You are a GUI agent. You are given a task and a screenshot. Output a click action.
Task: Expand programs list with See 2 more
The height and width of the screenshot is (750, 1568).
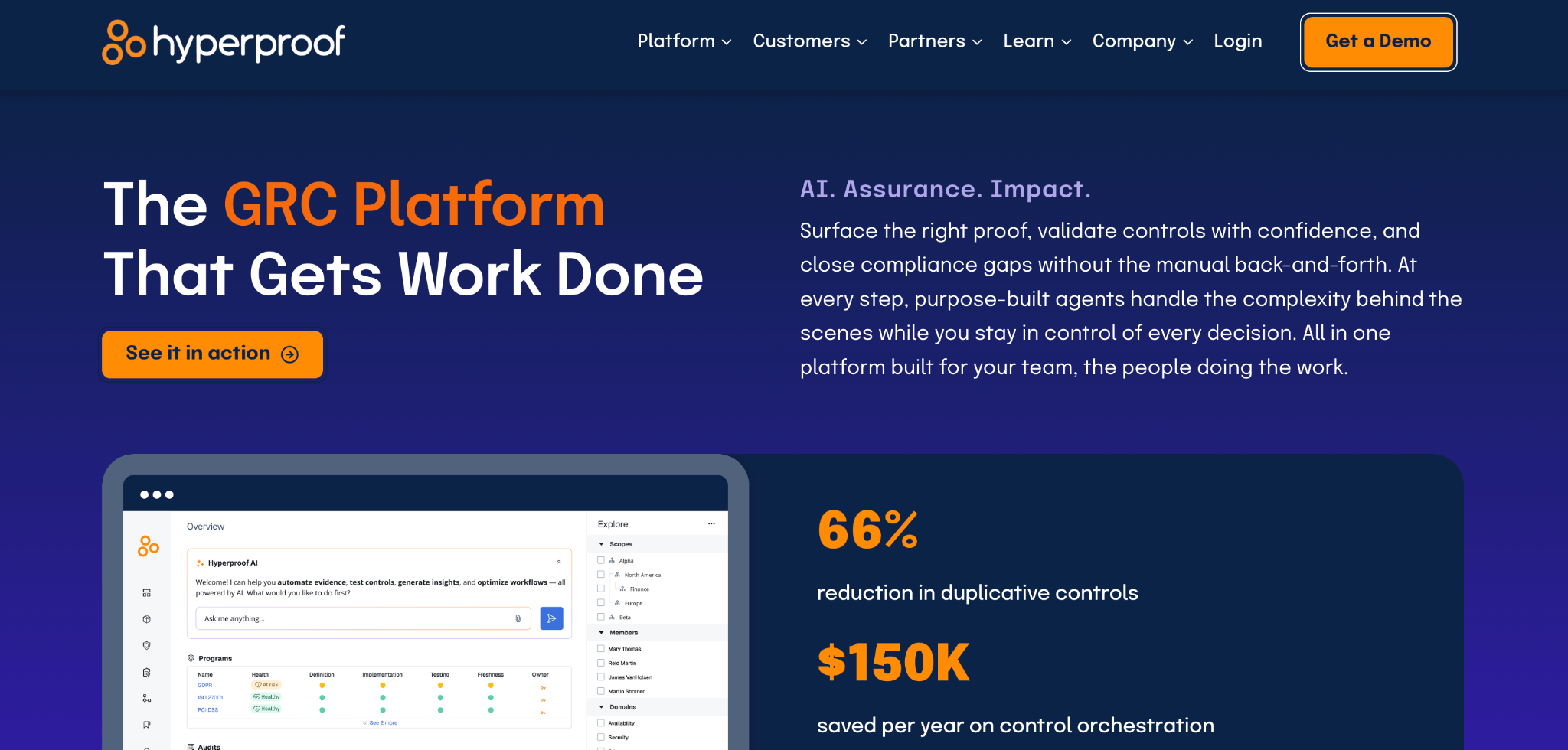(x=381, y=723)
